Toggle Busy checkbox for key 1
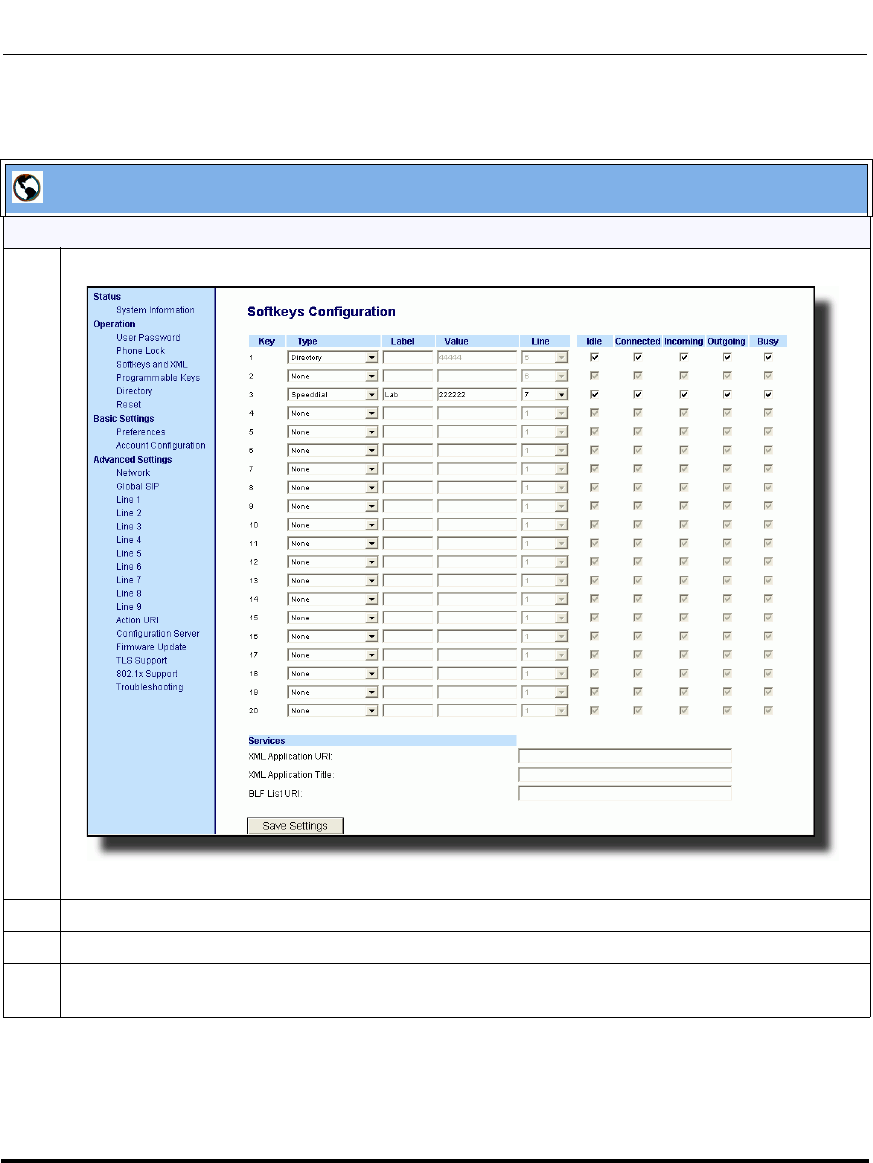Viewport: 873px width, 1163px height. coord(768,357)
